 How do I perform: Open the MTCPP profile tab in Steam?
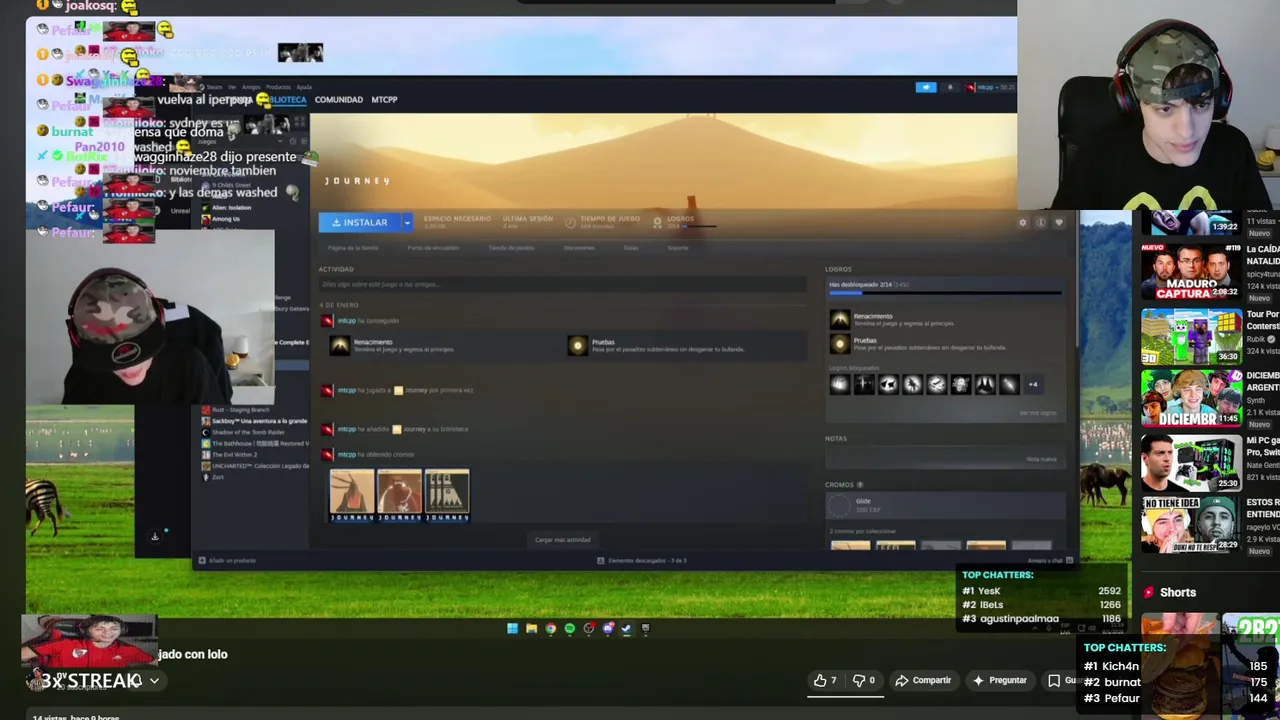coord(384,100)
